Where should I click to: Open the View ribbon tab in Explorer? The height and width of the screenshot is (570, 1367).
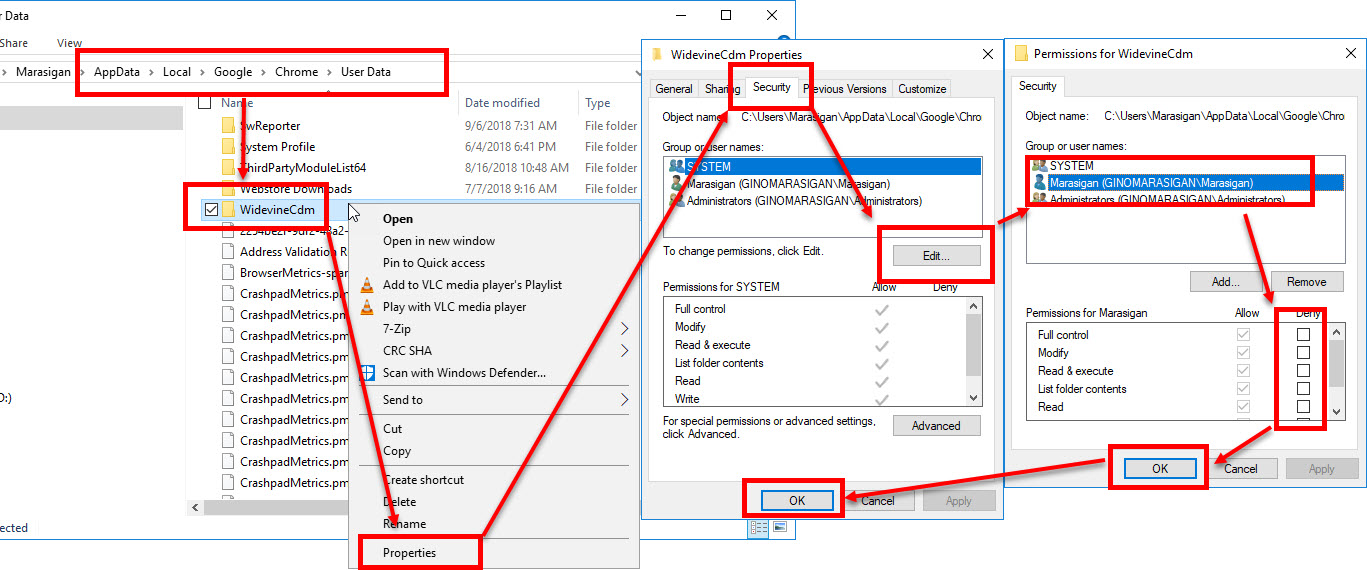point(70,43)
